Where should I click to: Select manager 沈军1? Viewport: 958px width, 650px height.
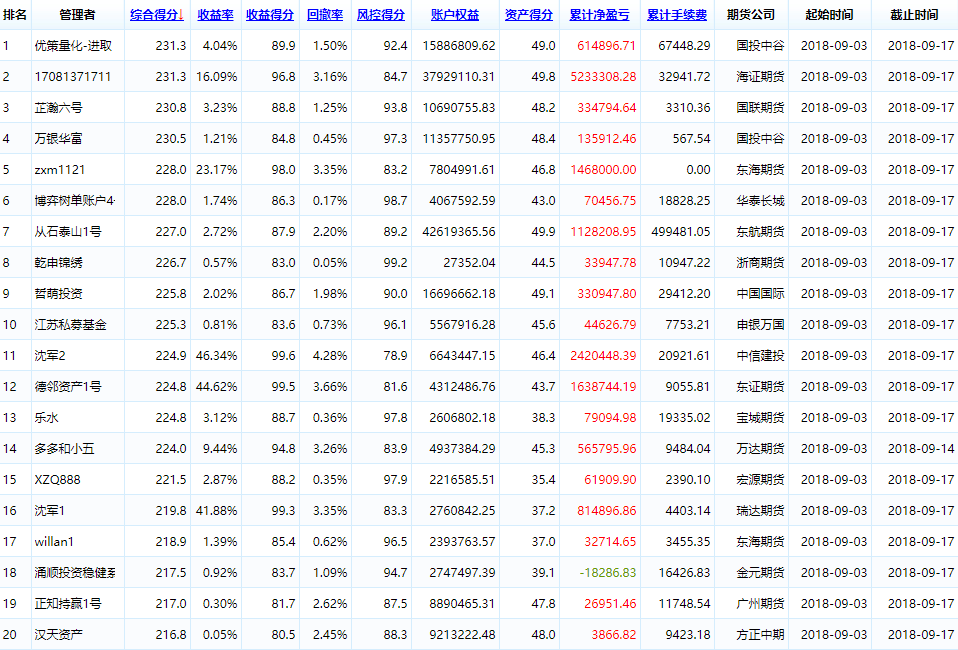point(49,511)
